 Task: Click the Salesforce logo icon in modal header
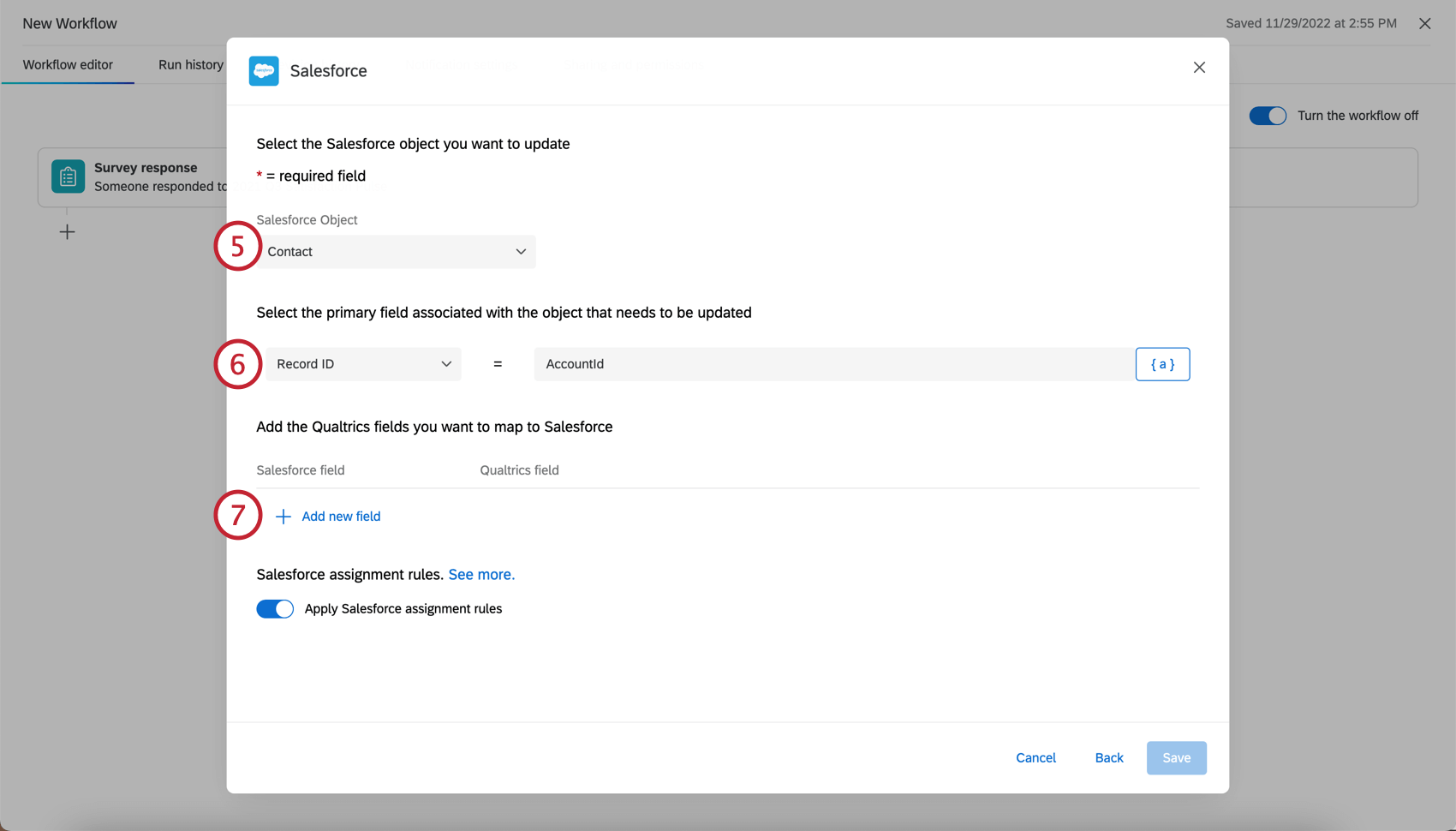coord(264,70)
